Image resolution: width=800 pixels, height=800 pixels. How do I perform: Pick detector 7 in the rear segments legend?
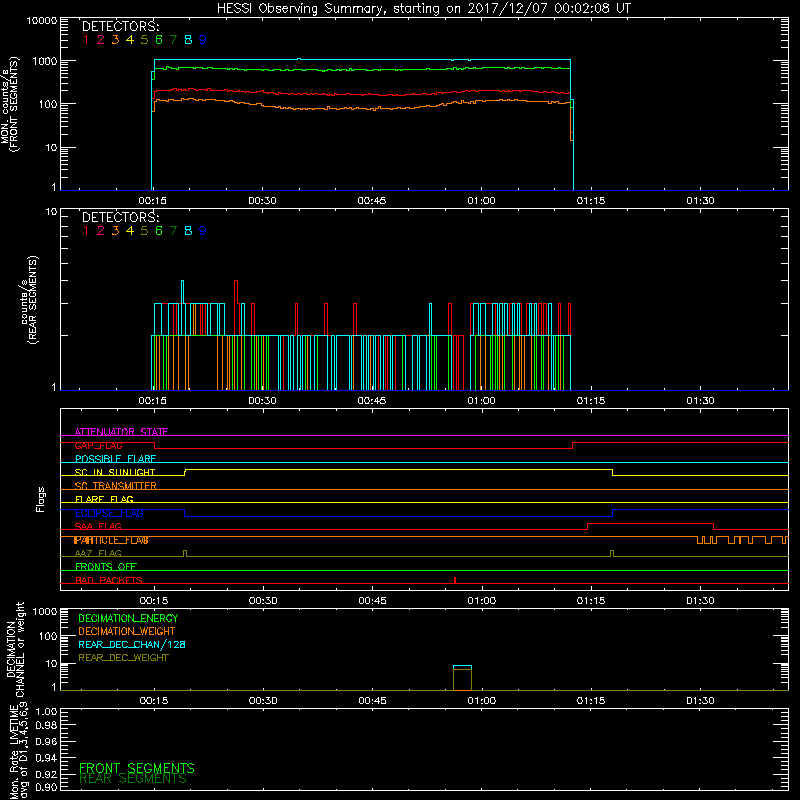tap(173, 231)
